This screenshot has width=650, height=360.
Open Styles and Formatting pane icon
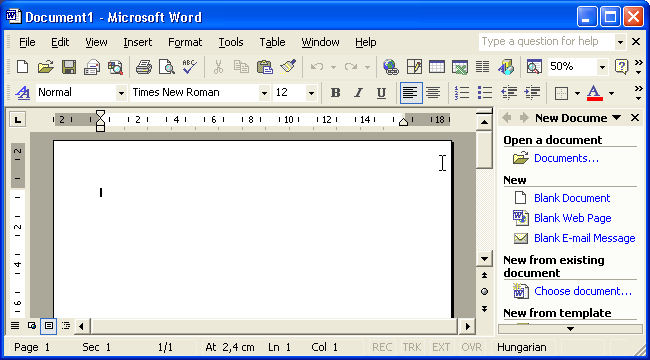click(22, 93)
